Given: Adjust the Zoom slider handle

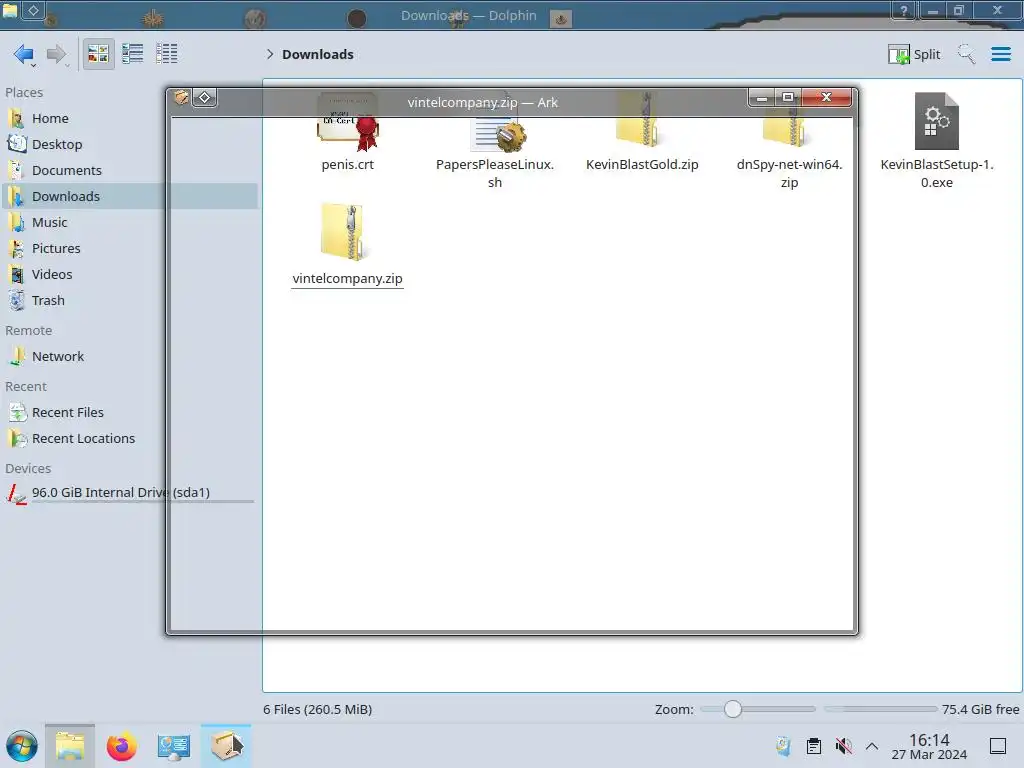Looking at the screenshot, I should pos(733,709).
